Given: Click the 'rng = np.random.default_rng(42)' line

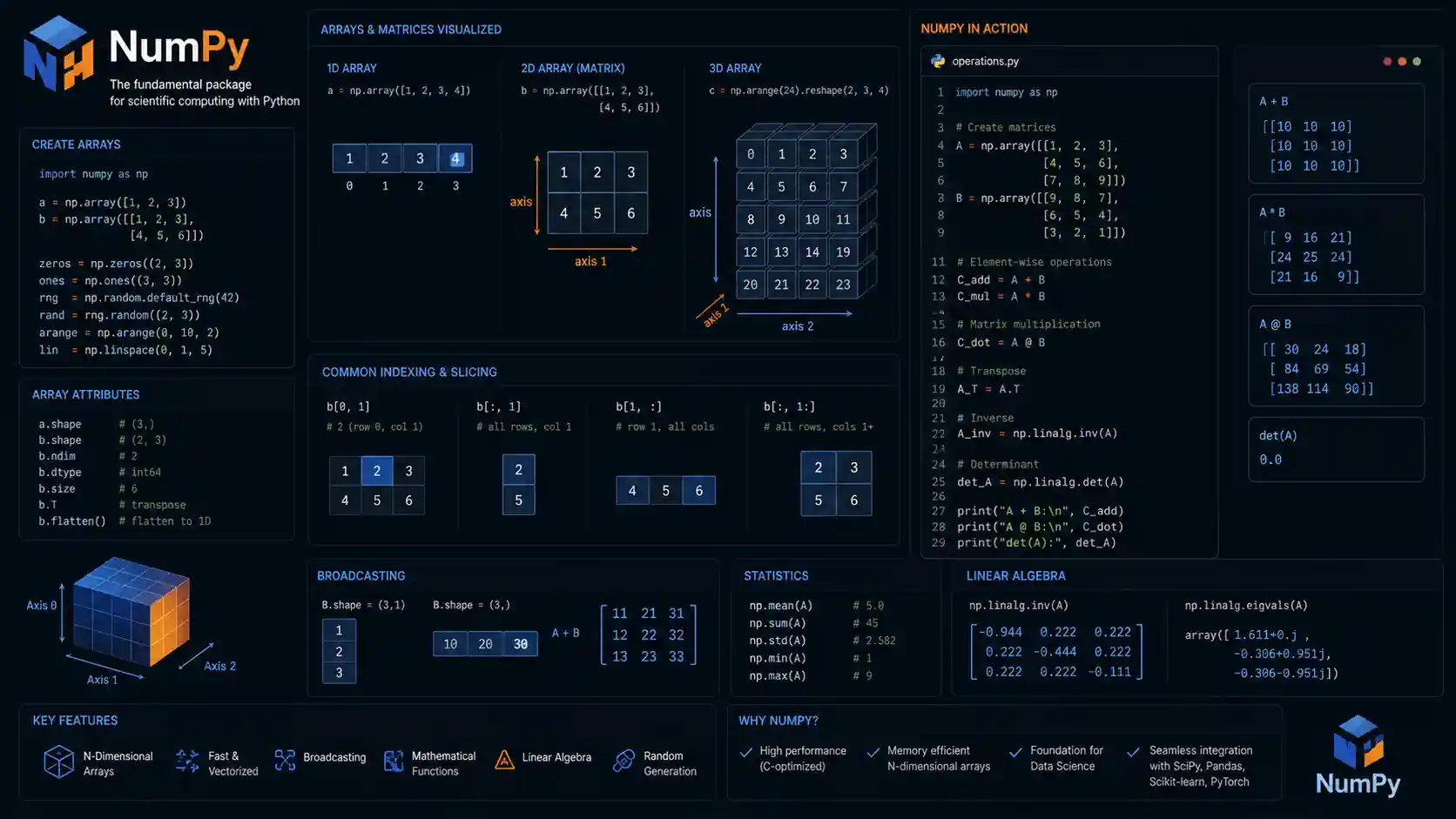Looking at the screenshot, I should tap(138, 298).
